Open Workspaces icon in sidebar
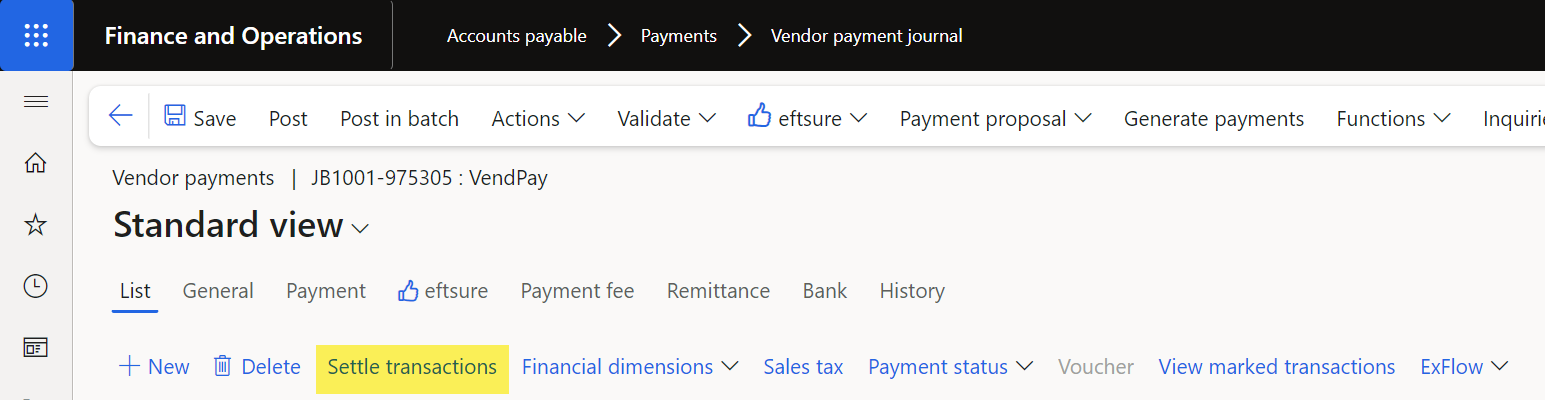The image size is (1545, 400). click(x=36, y=348)
